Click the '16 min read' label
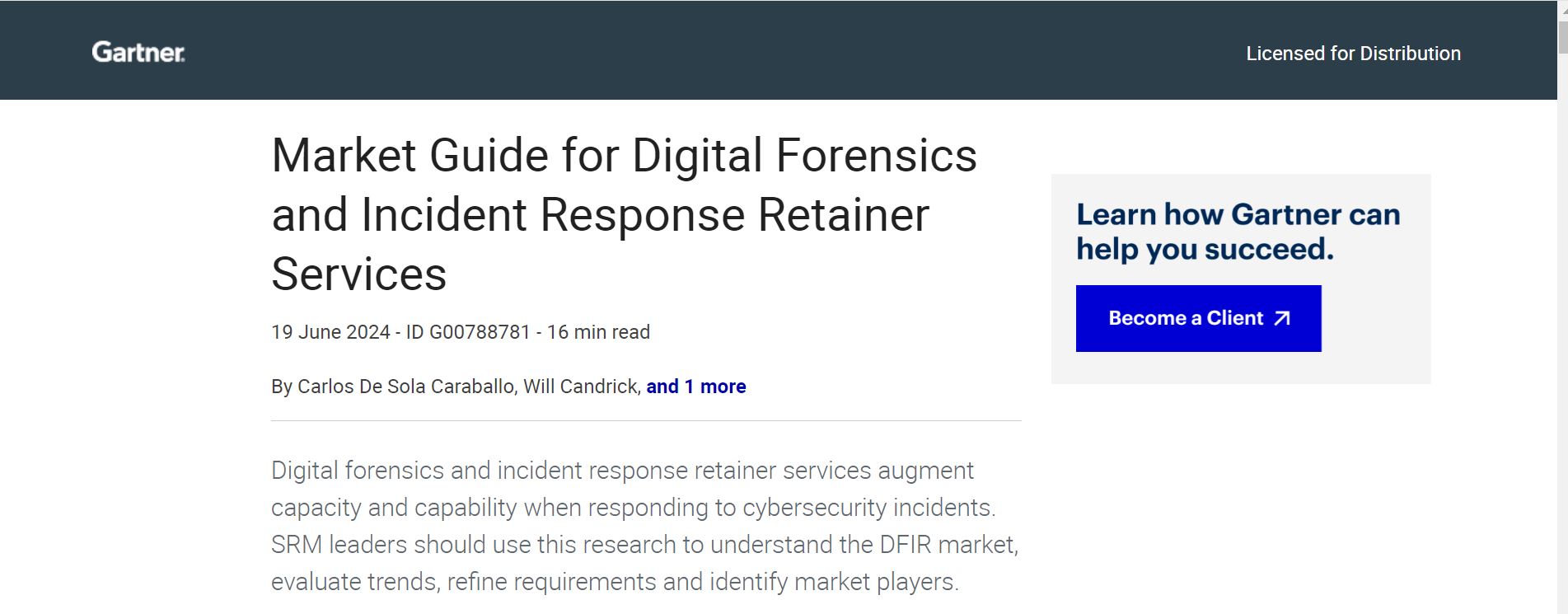The image size is (1568, 614). (x=598, y=332)
